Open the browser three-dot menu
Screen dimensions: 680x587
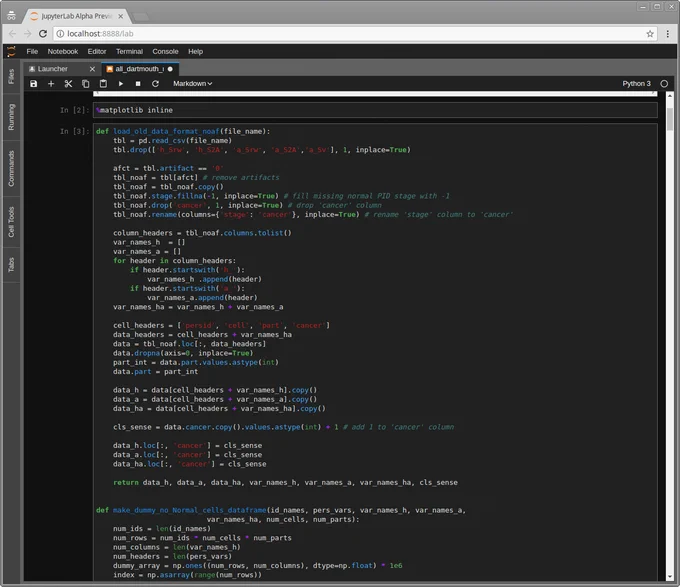[667, 33]
